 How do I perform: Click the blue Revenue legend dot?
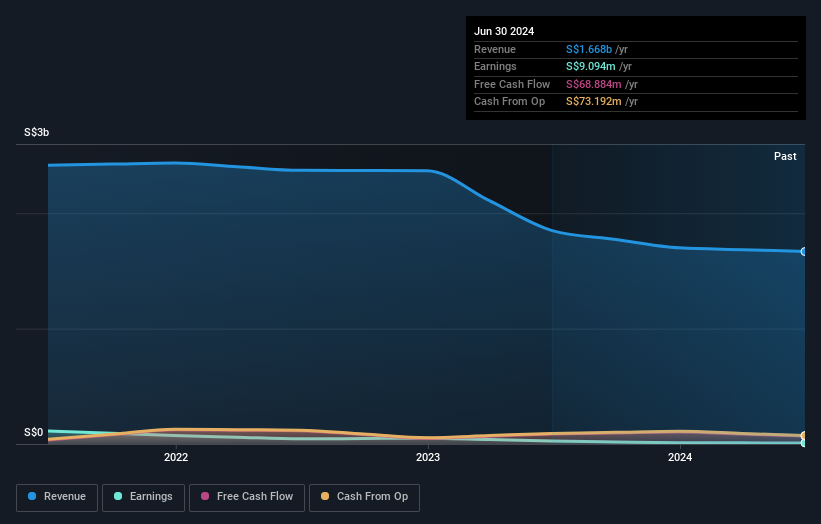(x=32, y=496)
